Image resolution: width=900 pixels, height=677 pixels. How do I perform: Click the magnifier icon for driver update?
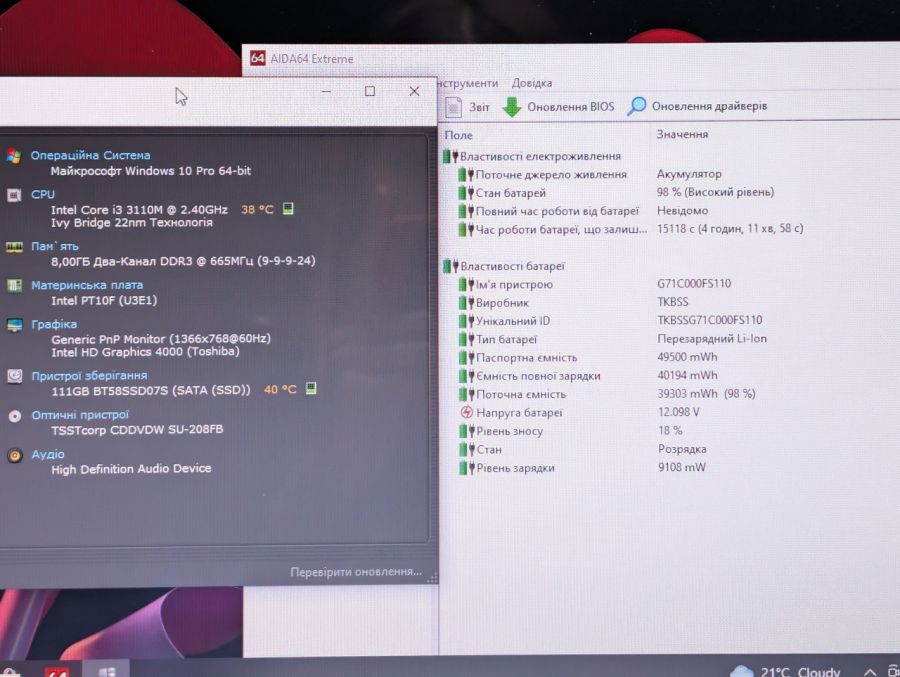636,106
